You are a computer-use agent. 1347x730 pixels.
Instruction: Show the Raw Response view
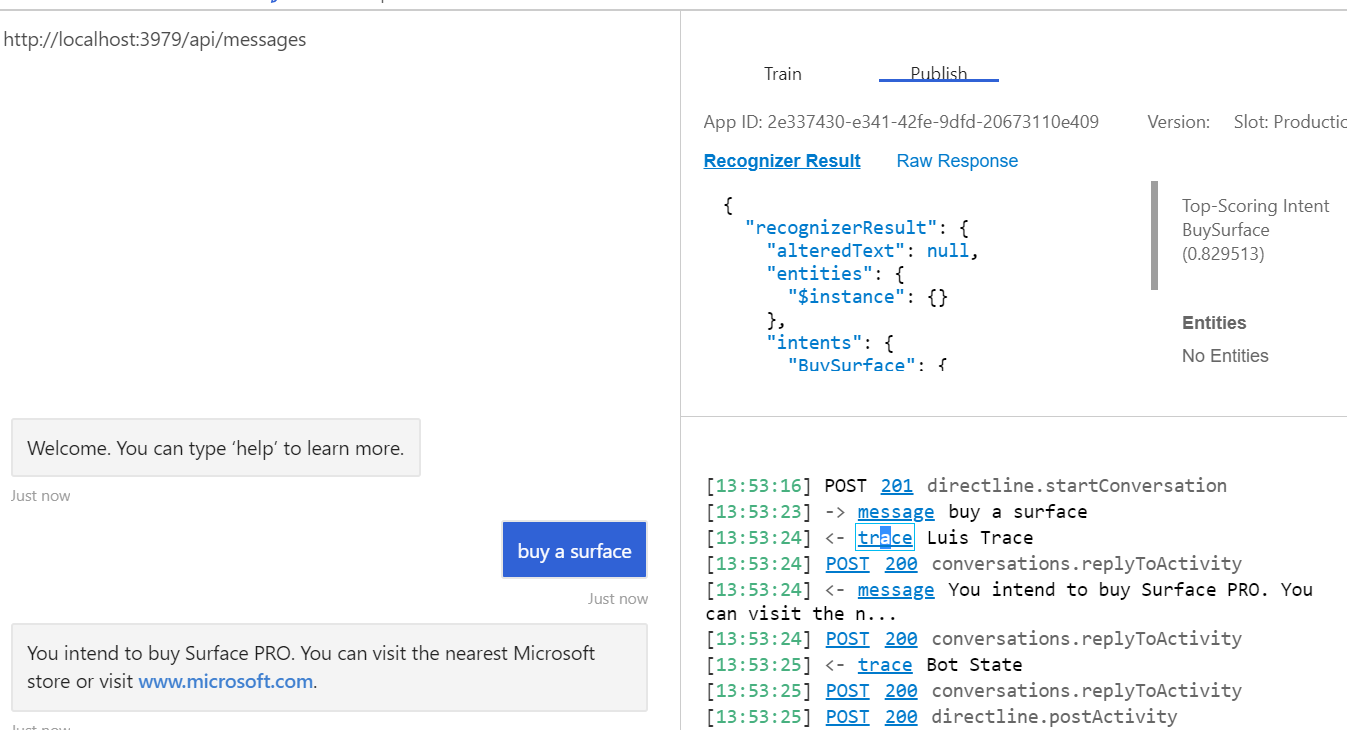click(x=957, y=161)
